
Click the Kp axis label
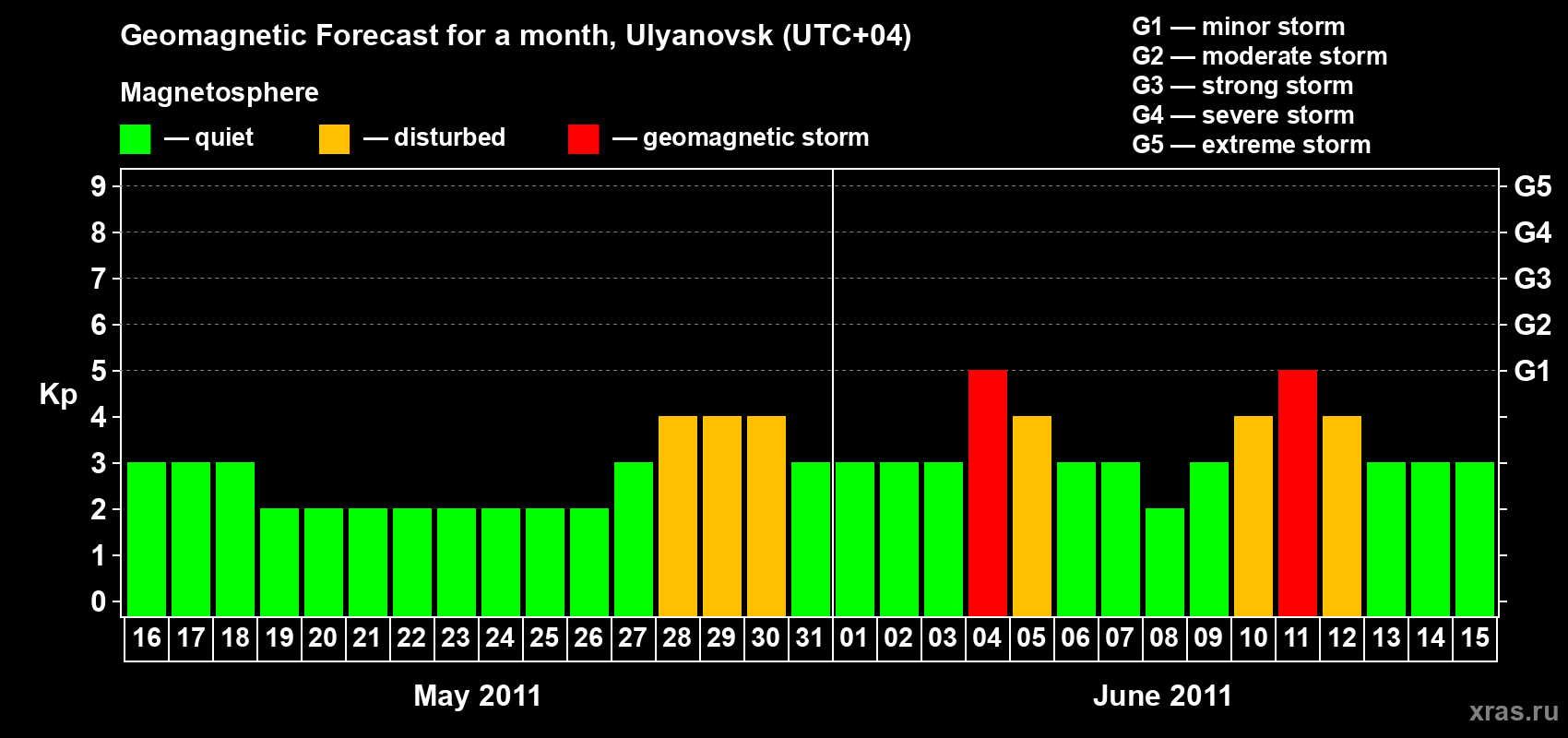58,395
